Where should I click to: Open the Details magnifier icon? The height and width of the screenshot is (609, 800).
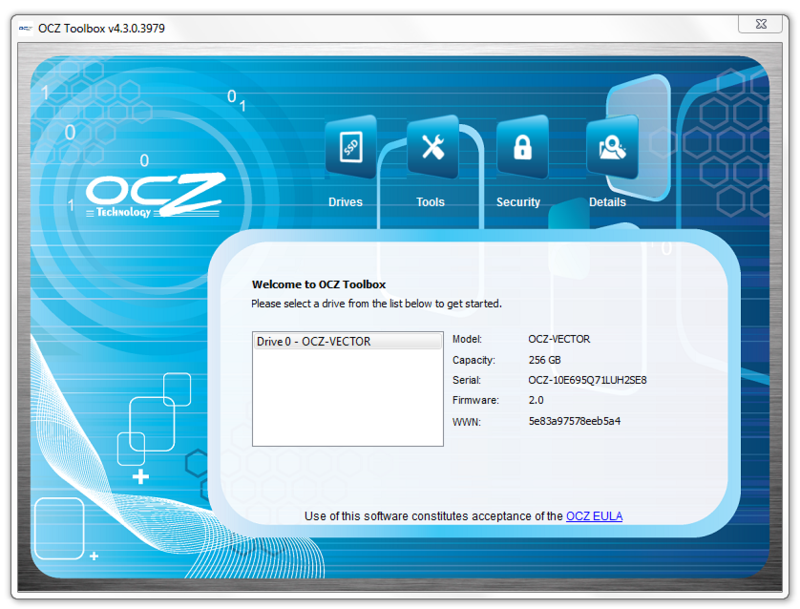[x=612, y=147]
